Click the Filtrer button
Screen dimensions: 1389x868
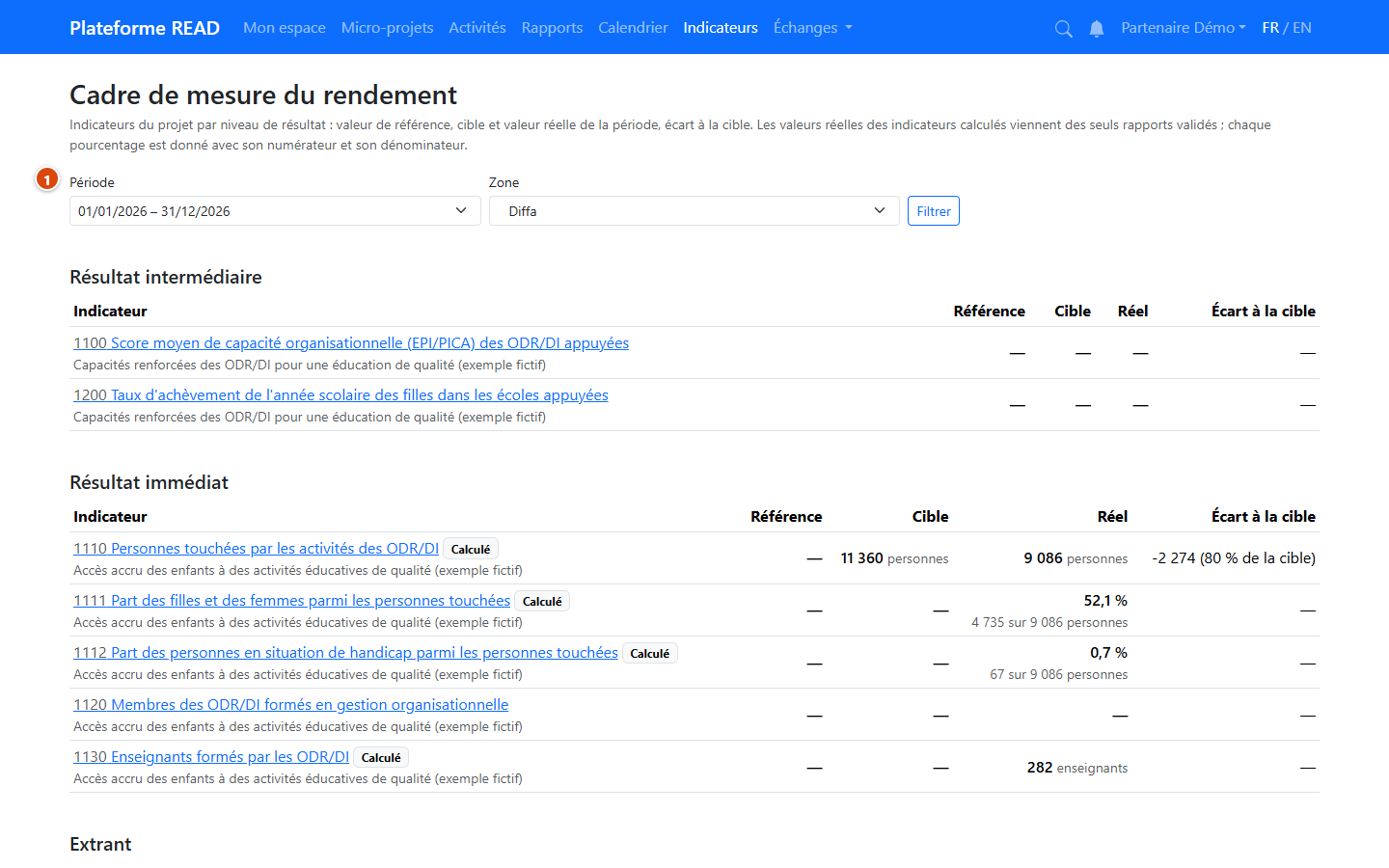click(x=934, y=211)
